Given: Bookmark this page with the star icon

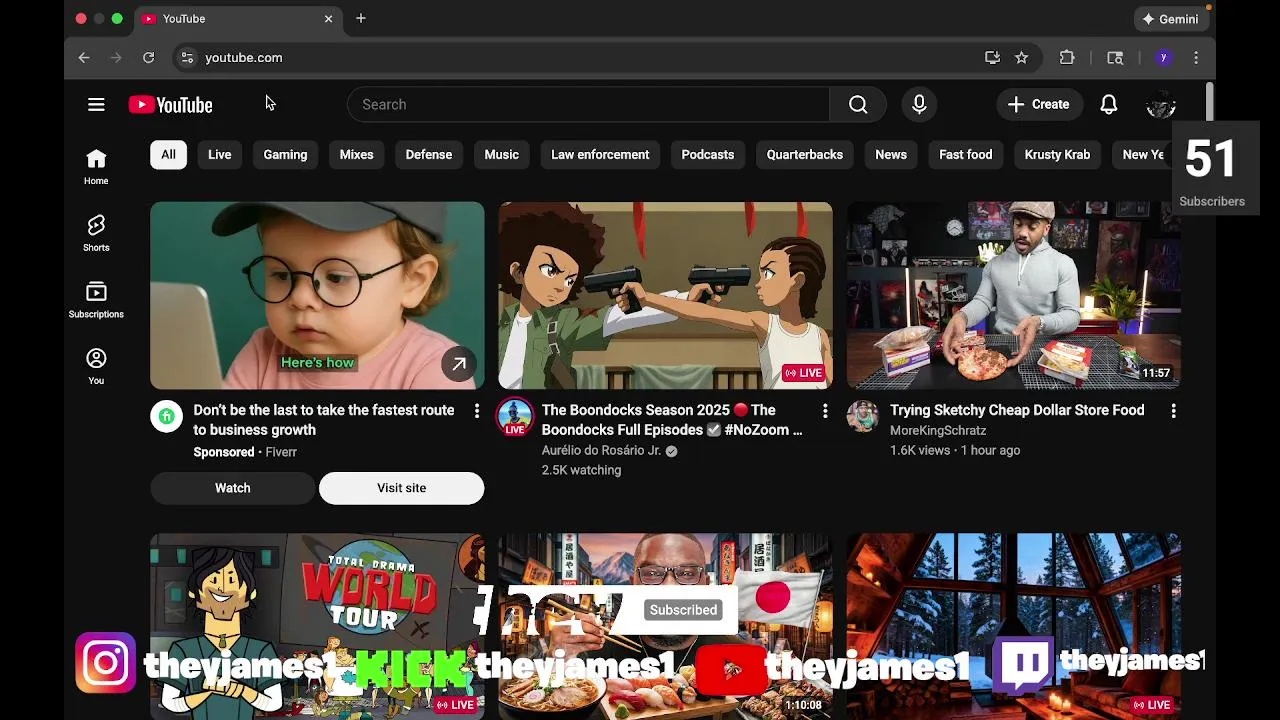Looking at the screenshot, I should tap(1021, 58).
